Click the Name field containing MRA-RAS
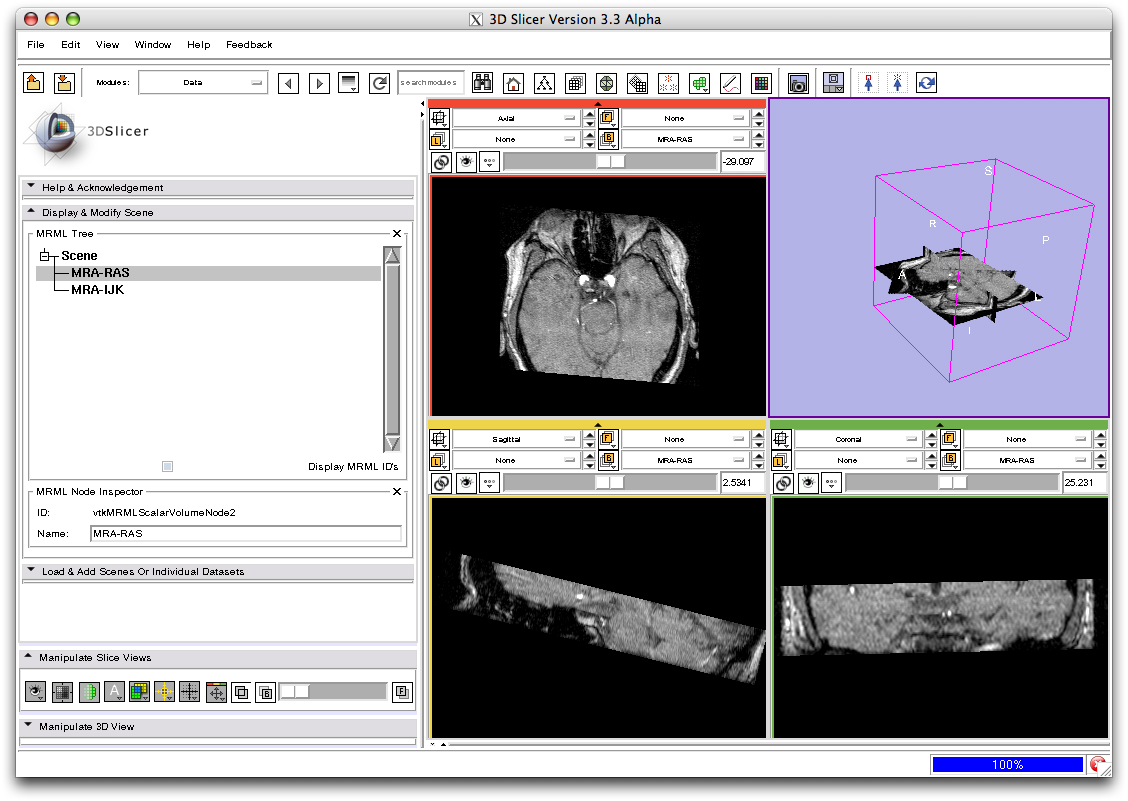The width and height of the screenshot is (1128, 801). (245, 534)
